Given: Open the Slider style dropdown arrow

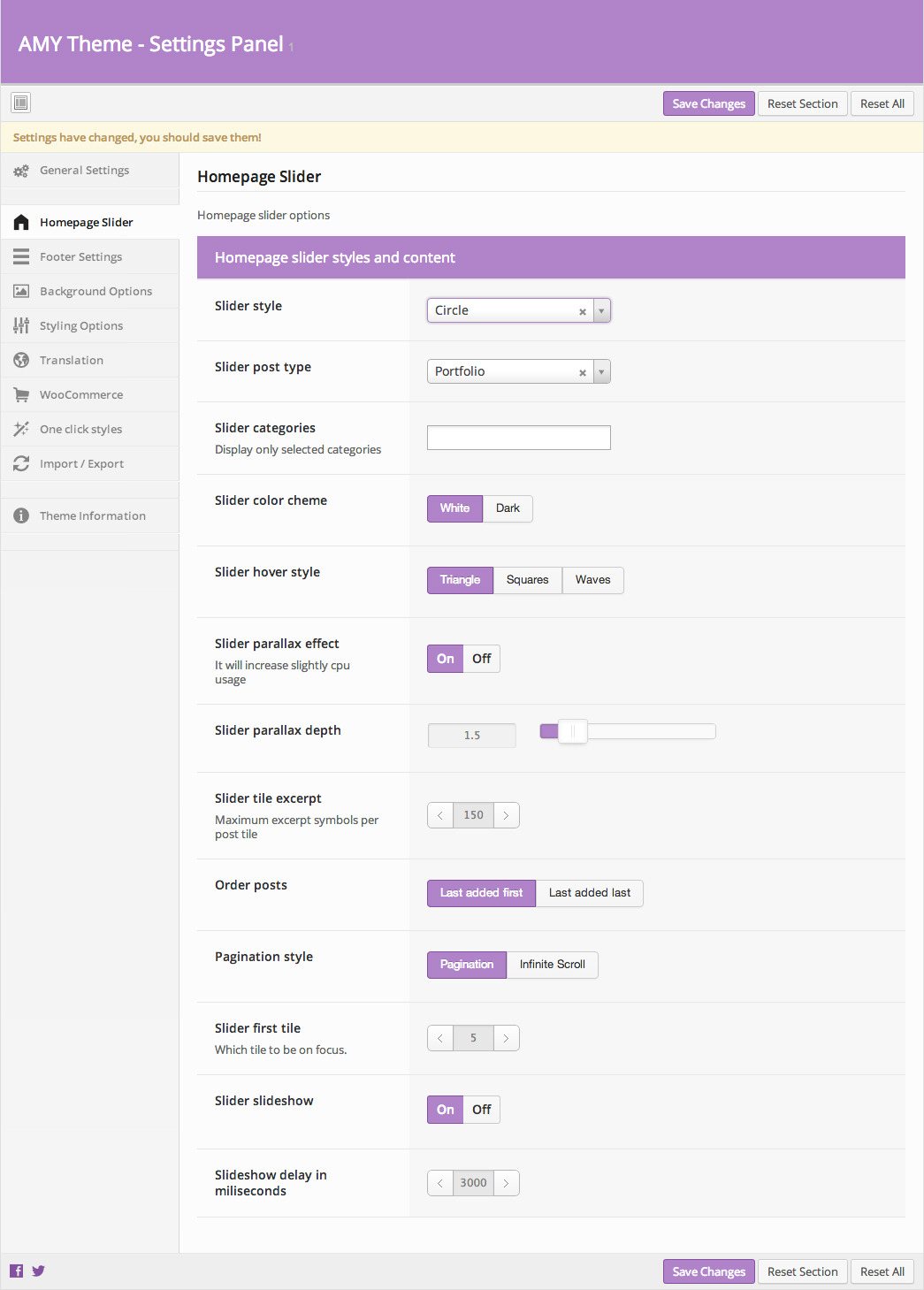Looking at the screenshot, I should (601, 310).
